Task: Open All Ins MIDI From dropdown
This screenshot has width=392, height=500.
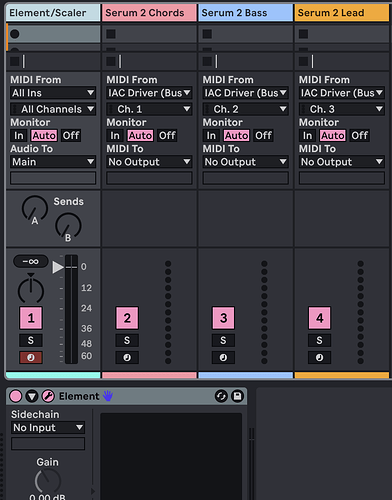Action: [x=53, y=93]
